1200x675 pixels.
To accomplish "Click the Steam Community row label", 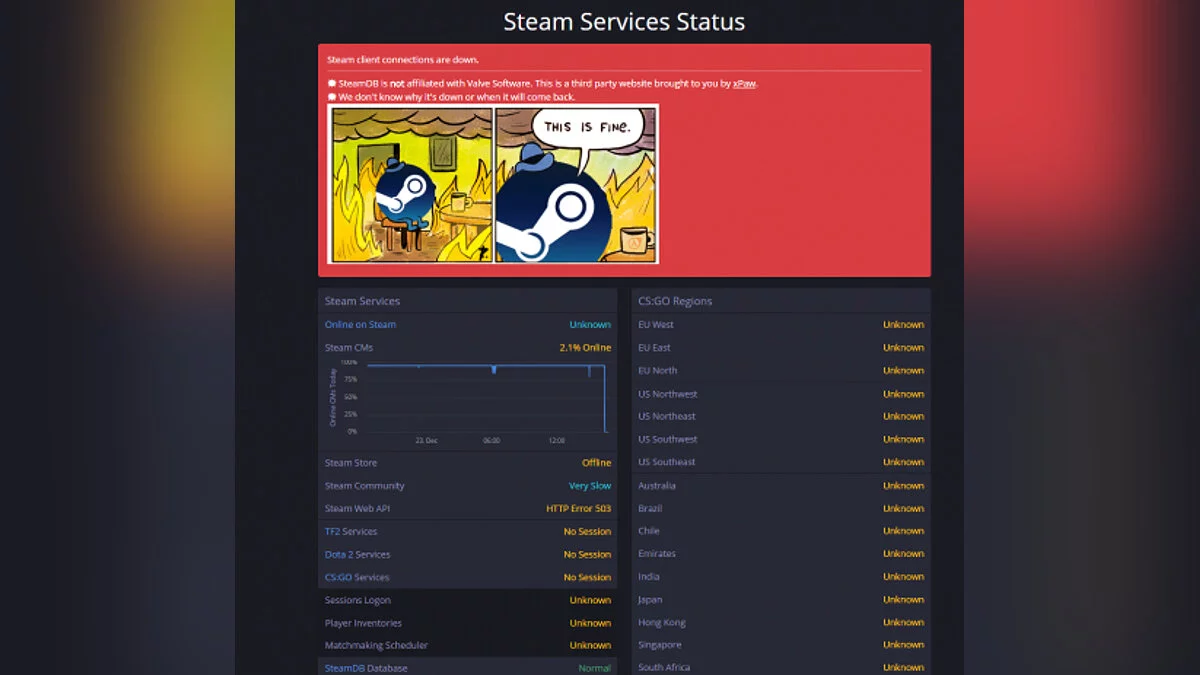I will tap(365, 486).
